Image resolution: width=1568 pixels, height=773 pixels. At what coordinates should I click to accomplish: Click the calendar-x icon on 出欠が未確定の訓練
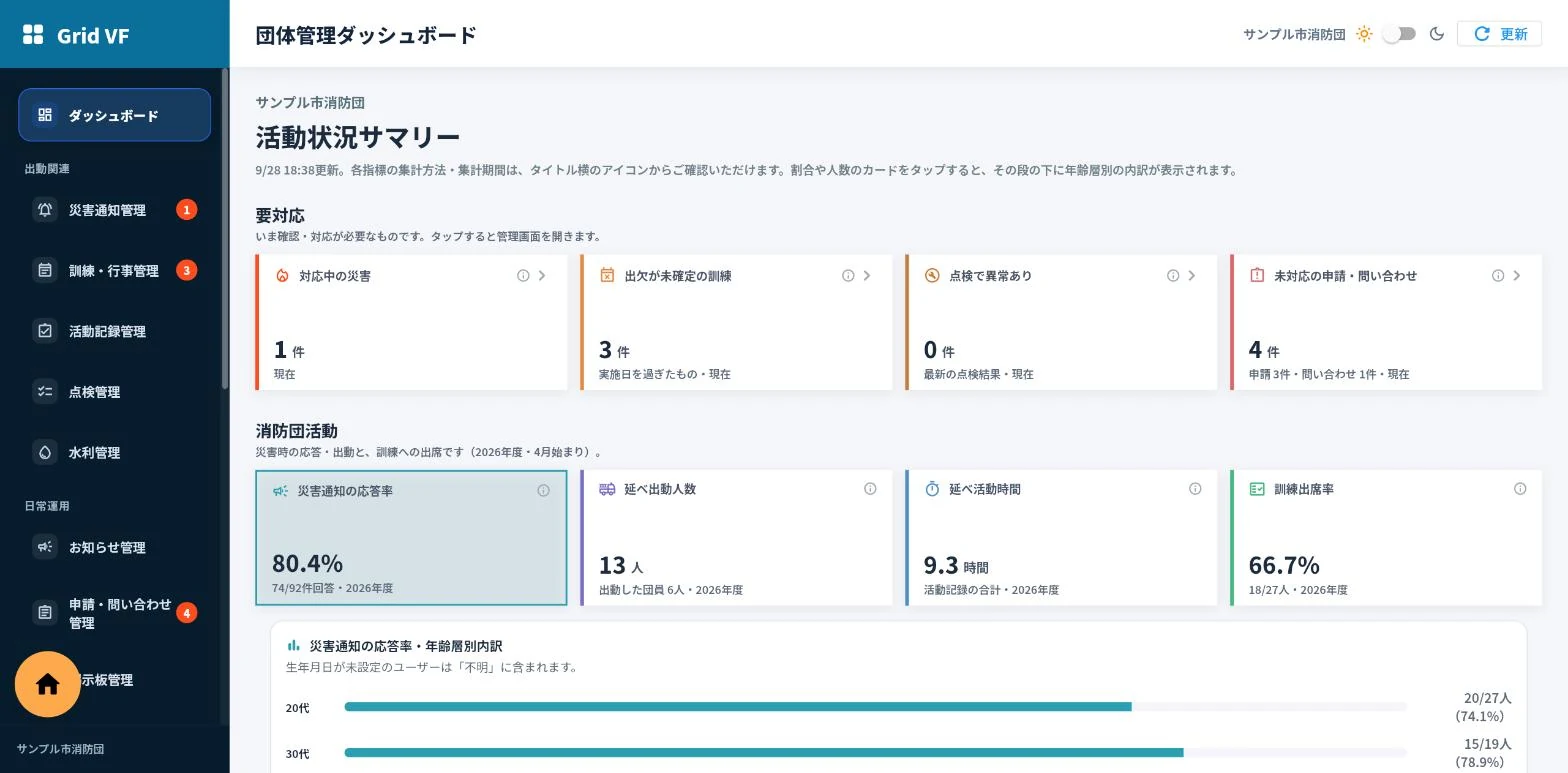[x=607, y=275]
